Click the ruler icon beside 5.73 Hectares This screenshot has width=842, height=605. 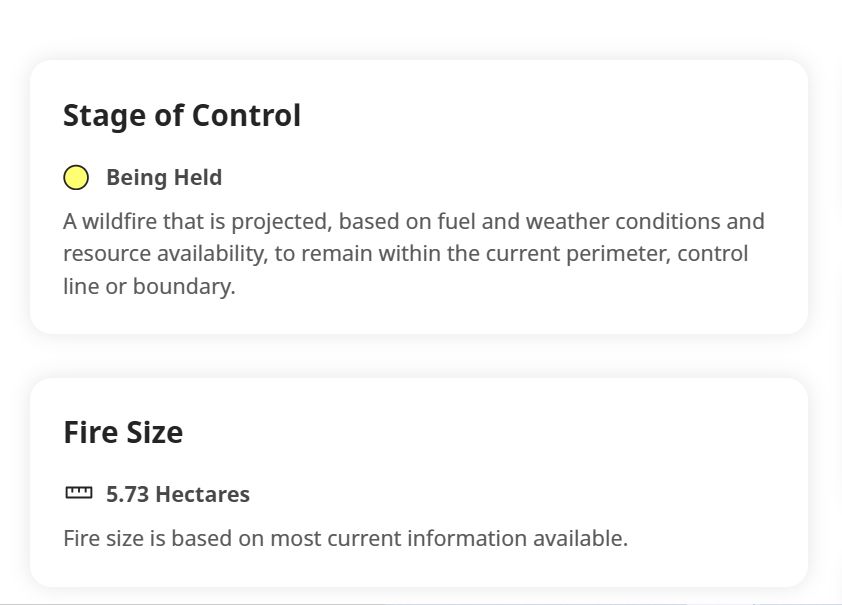coord(78,492)
